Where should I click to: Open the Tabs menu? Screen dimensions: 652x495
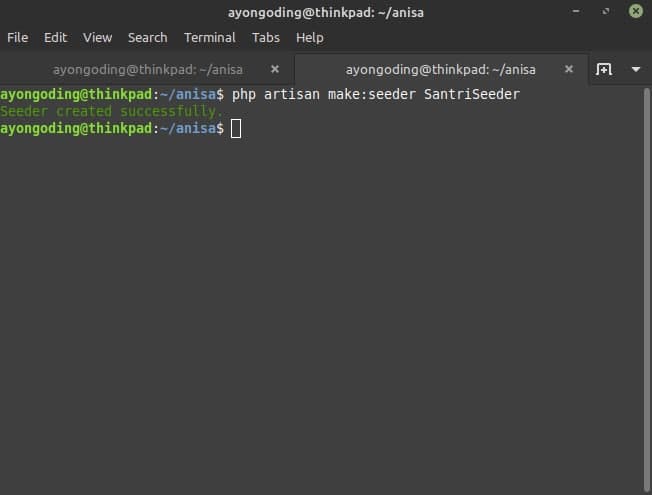tap(266, 38)
